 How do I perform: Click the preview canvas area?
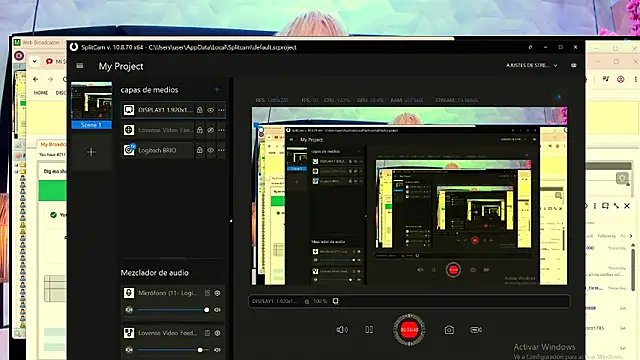click(409, 196)
